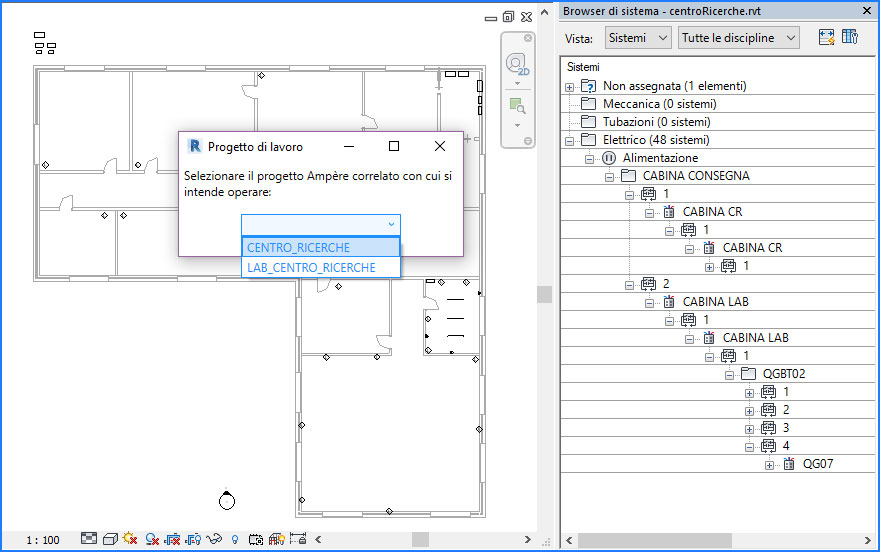This screenshot has height=552, width=880.
Task: Click Browser di sistema horizontal scrollbar thumb
Action: 655,540
